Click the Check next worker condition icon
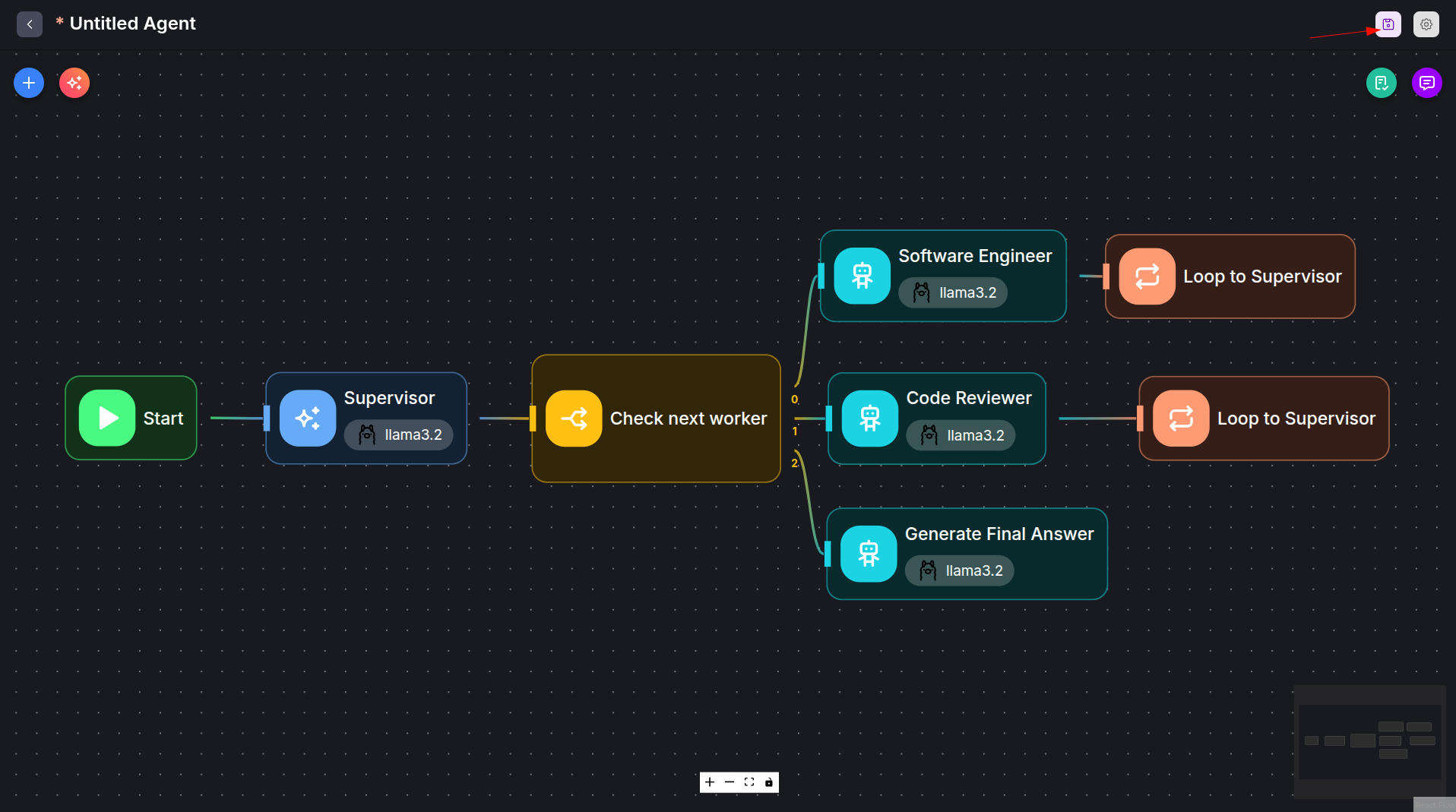 [x=574, y=418]
